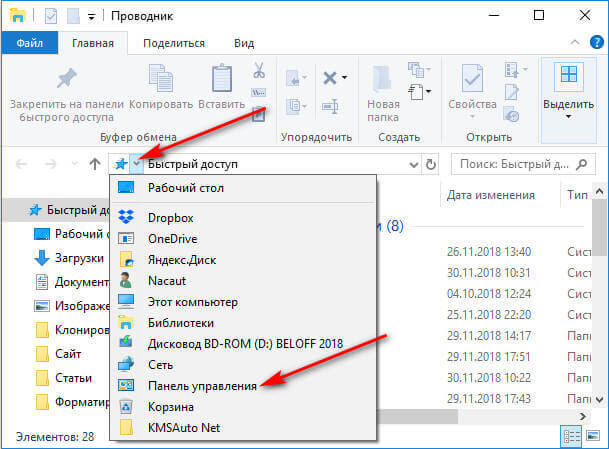The image size is (609, 449).
Task: Collapse the ribbon with the chevron
Action: coord(575,42)
